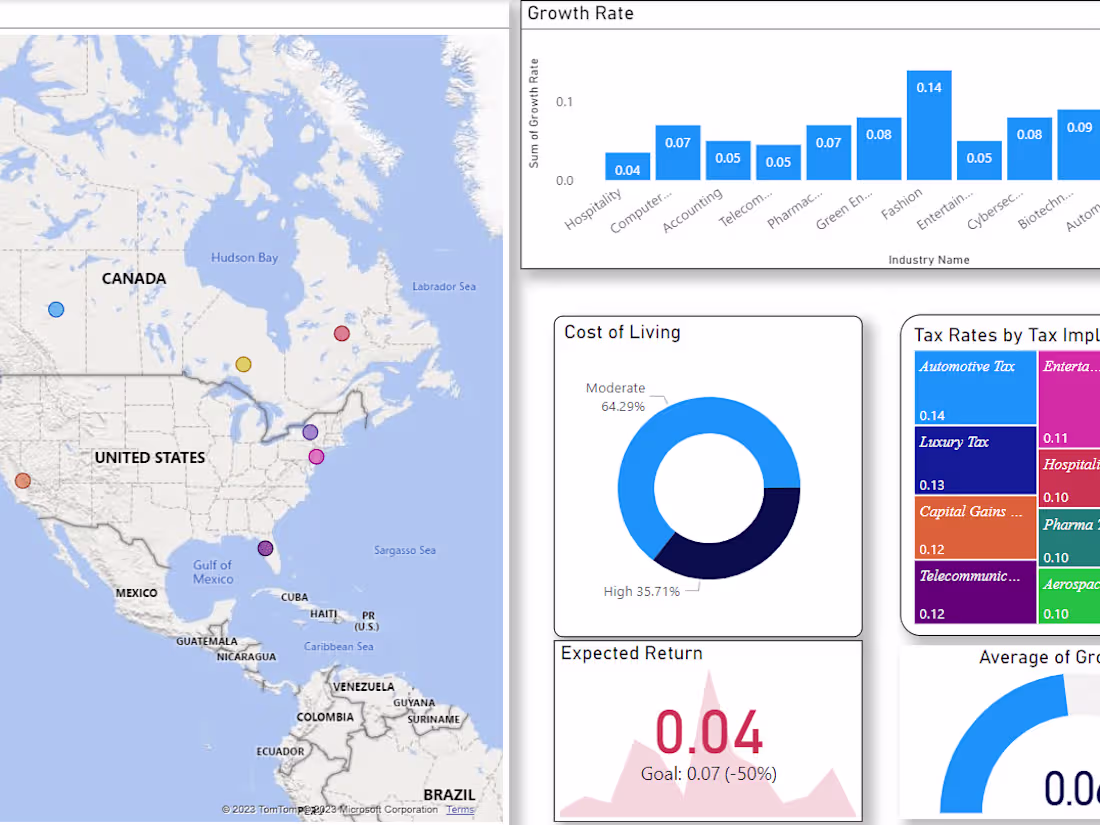Select the purple marker over Florida

point(265,547)
